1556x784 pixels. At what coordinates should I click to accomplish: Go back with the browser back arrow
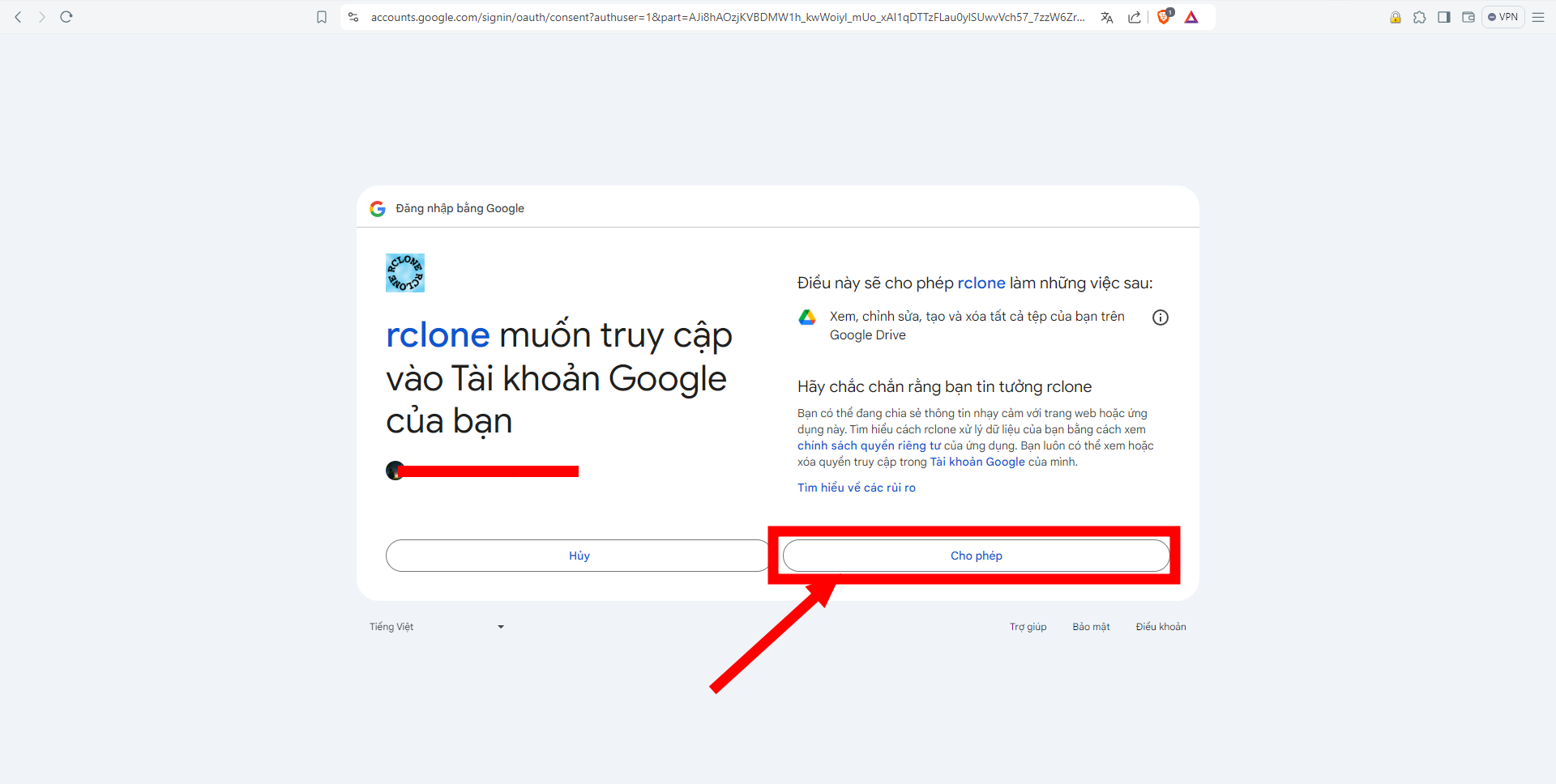tap(18, 17)
